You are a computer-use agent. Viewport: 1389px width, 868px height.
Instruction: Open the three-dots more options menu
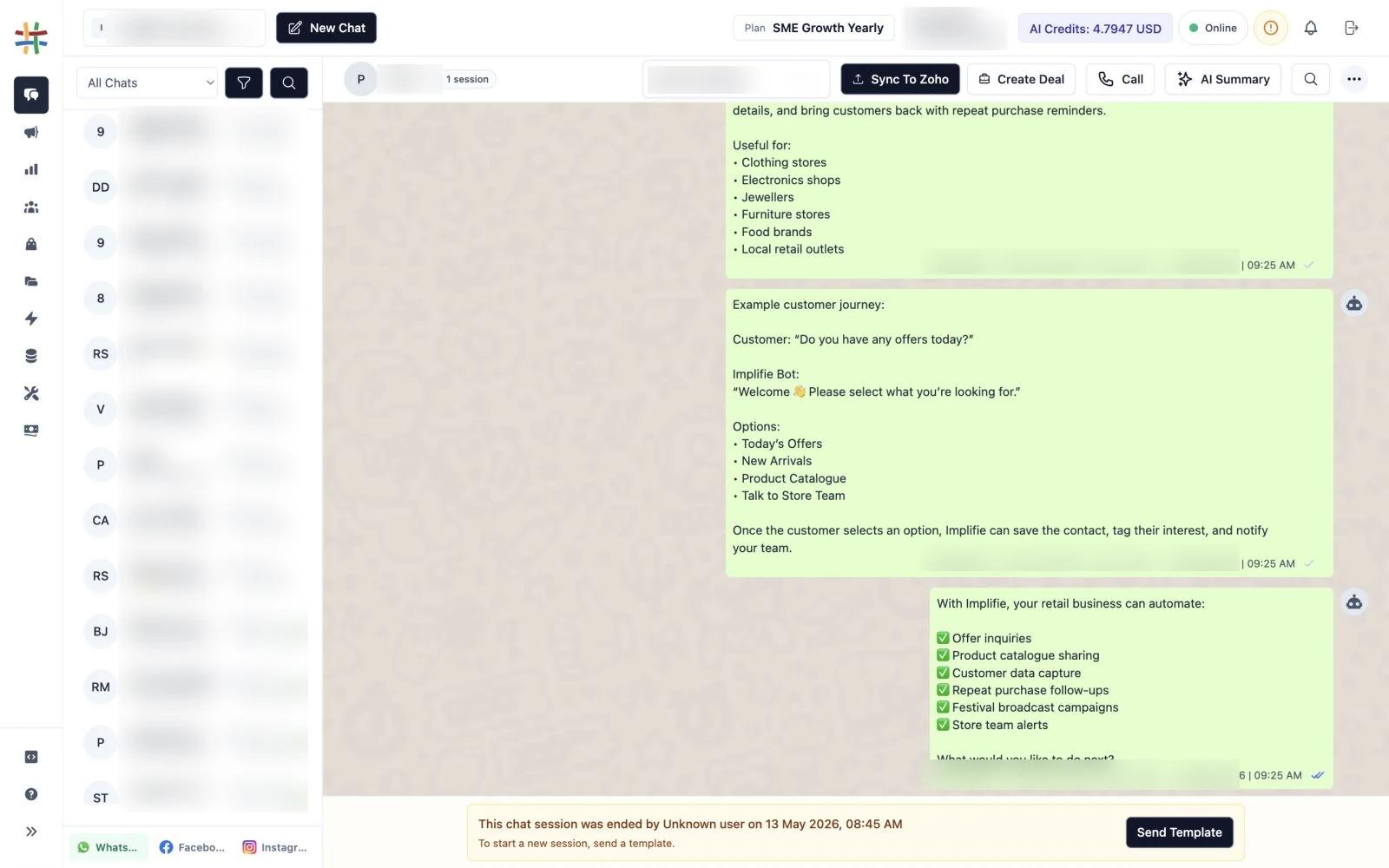[x=1353, y=79]
